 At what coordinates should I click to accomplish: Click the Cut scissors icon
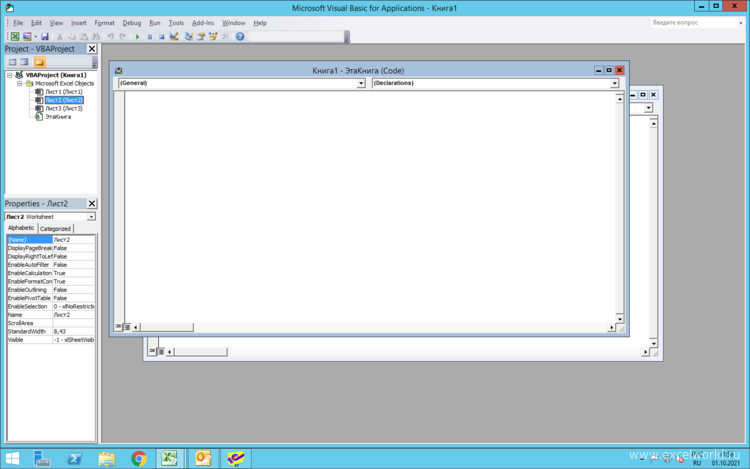point(60,36)
